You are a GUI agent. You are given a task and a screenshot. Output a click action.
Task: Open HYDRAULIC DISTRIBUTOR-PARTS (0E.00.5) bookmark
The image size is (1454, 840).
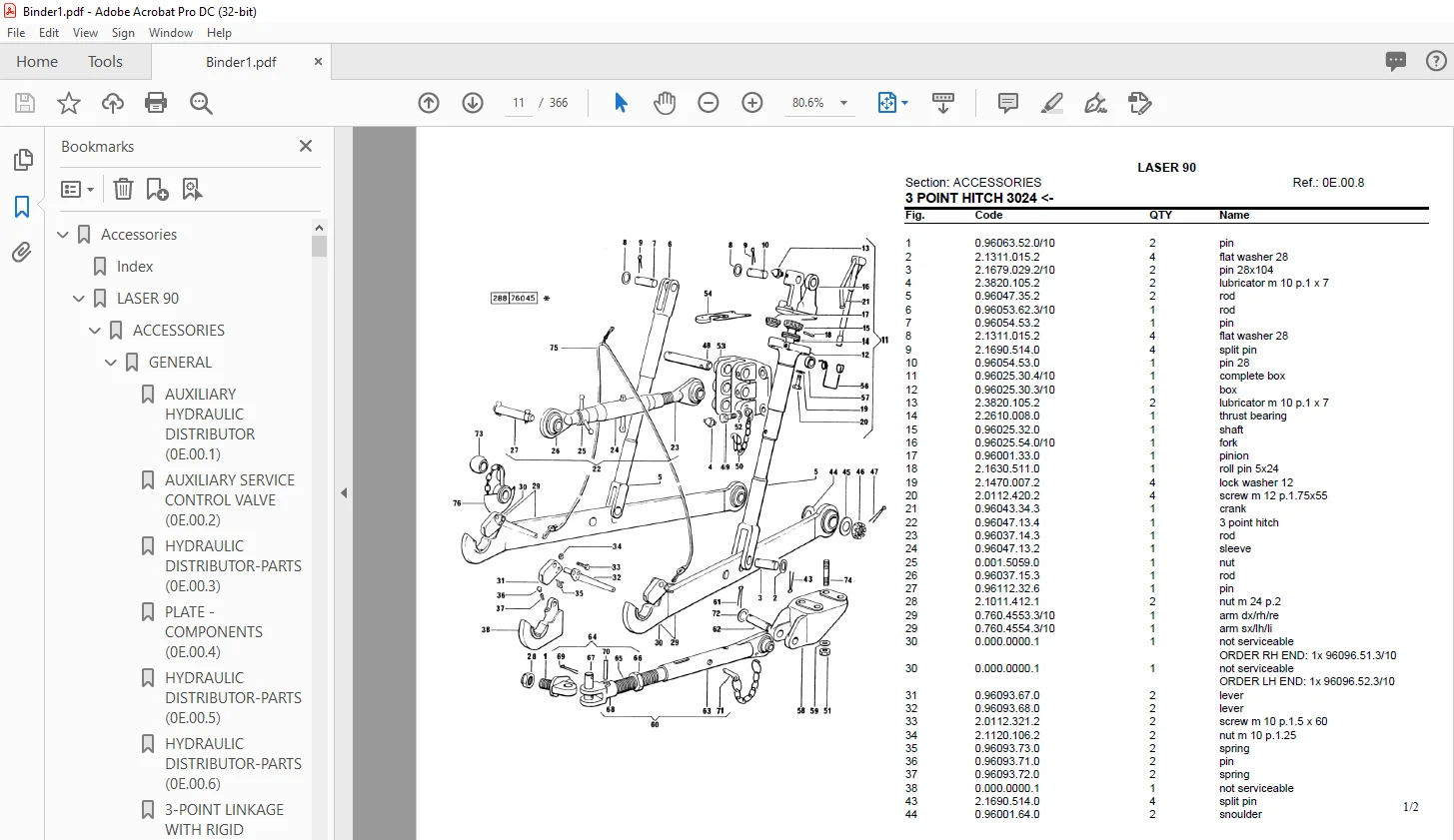[233, 698]
